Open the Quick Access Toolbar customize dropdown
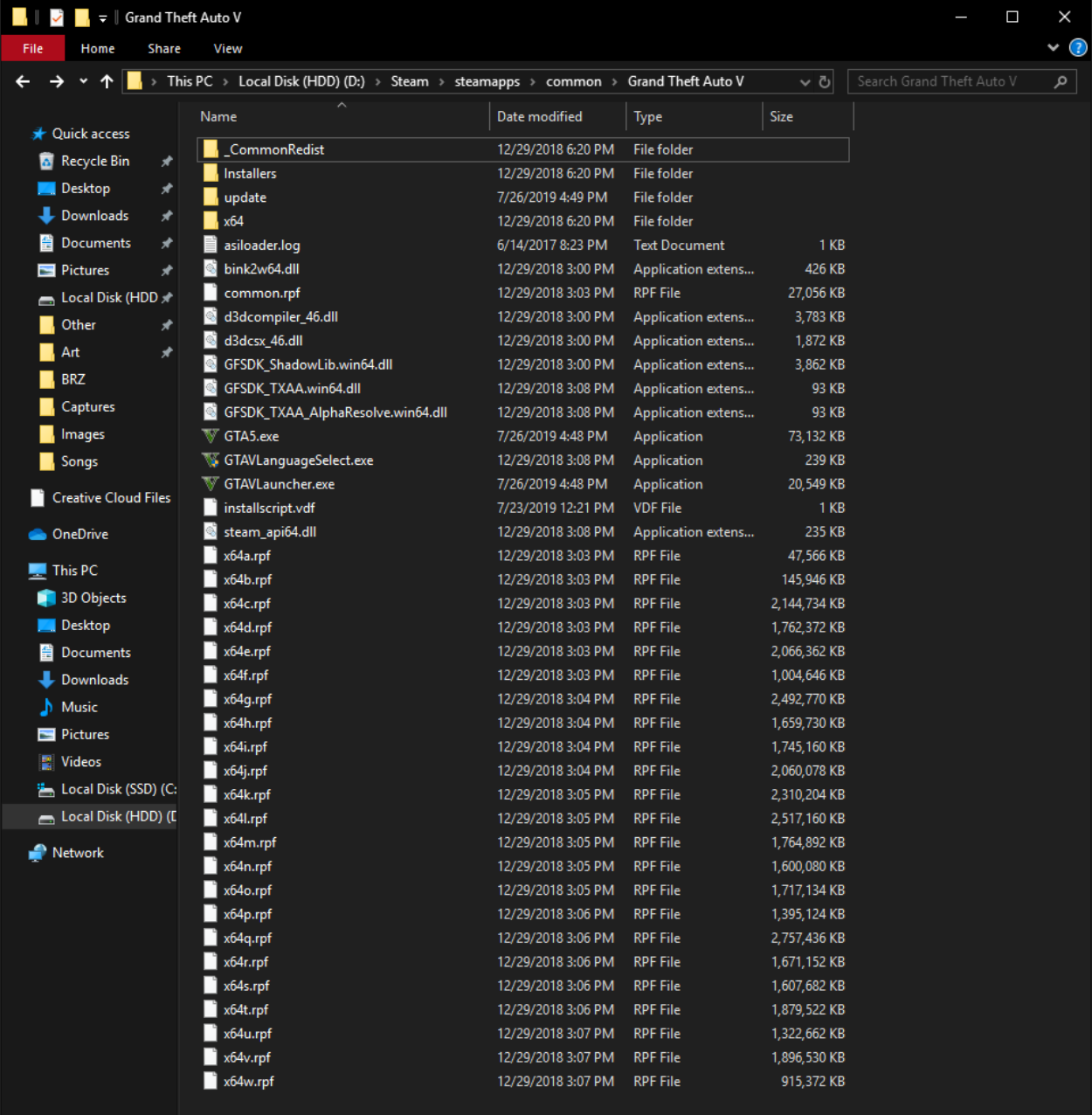Screen dimensions: 1092x1115 point(103,17)
